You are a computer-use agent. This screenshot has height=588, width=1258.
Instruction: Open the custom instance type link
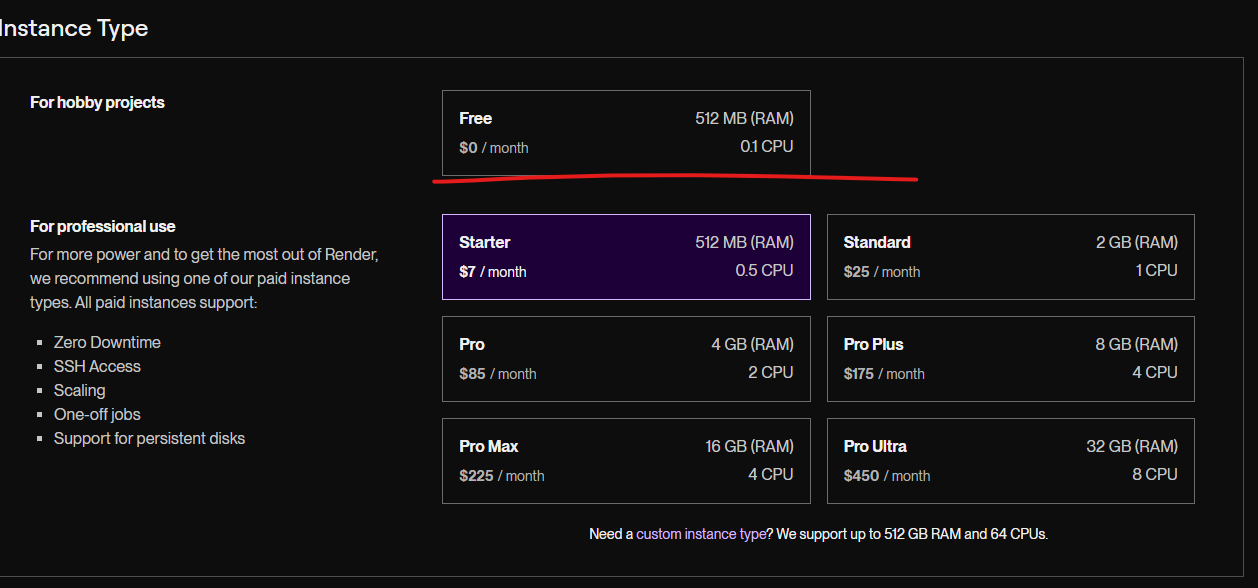(701, 534)
